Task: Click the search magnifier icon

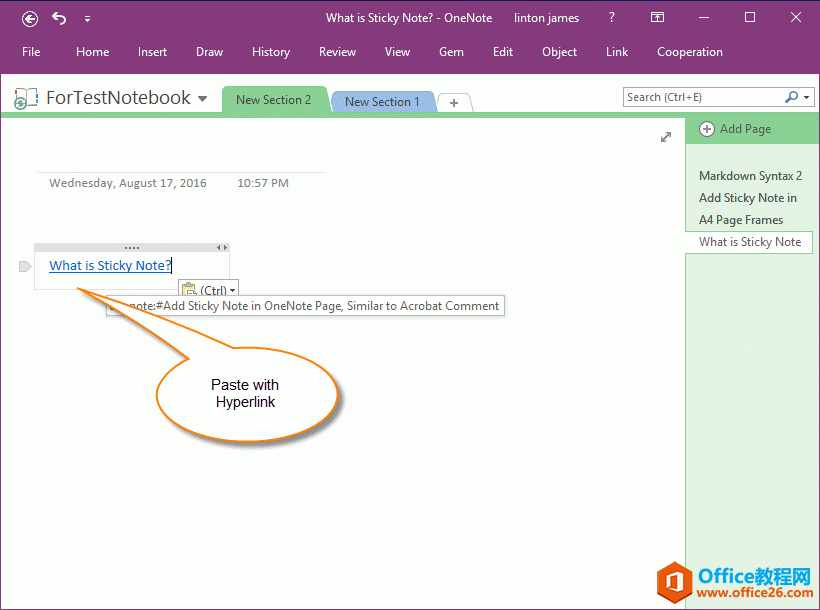Action: [x=791, y=97]
